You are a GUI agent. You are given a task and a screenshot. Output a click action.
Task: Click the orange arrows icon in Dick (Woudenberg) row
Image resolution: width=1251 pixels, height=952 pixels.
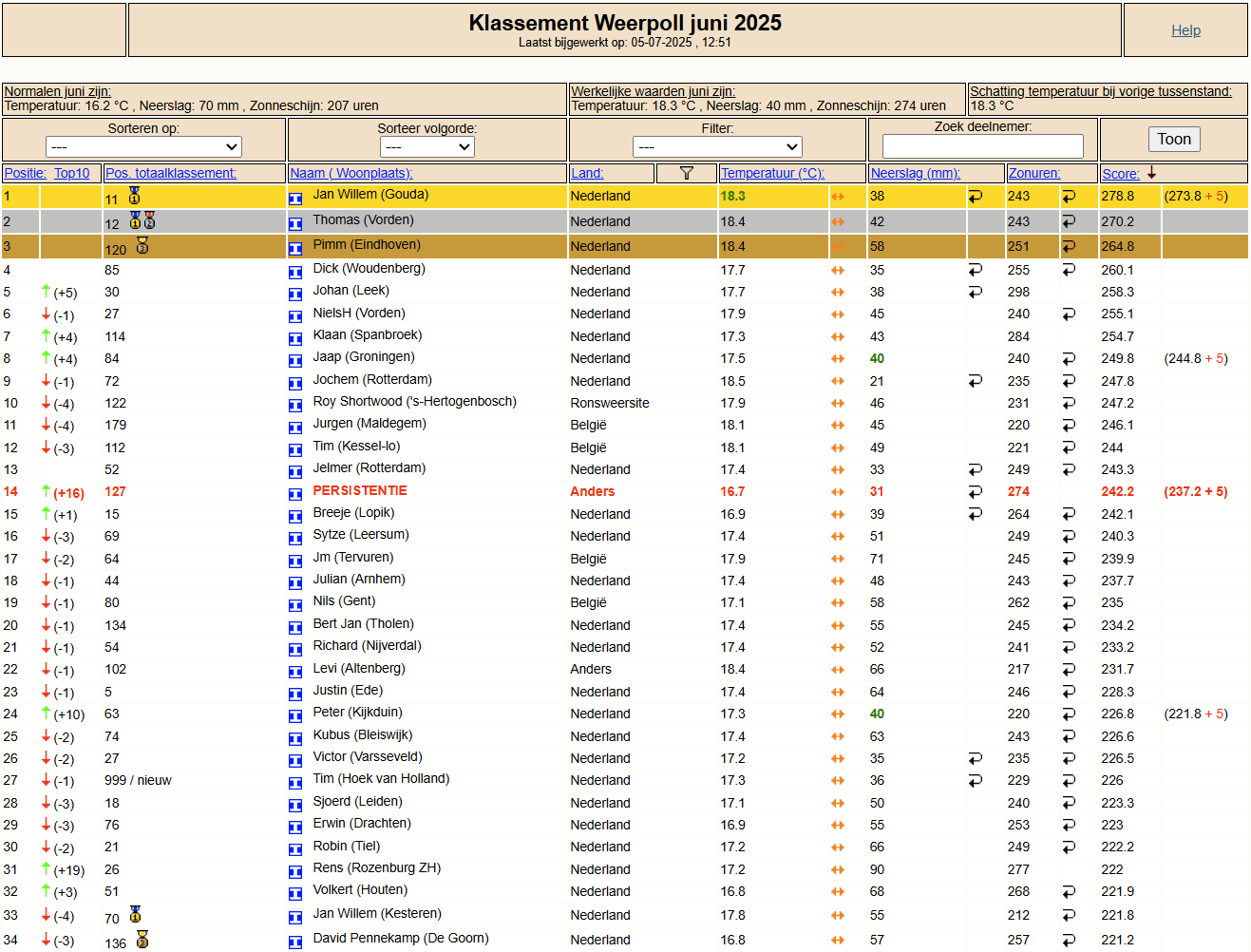[x=838, y=271]
